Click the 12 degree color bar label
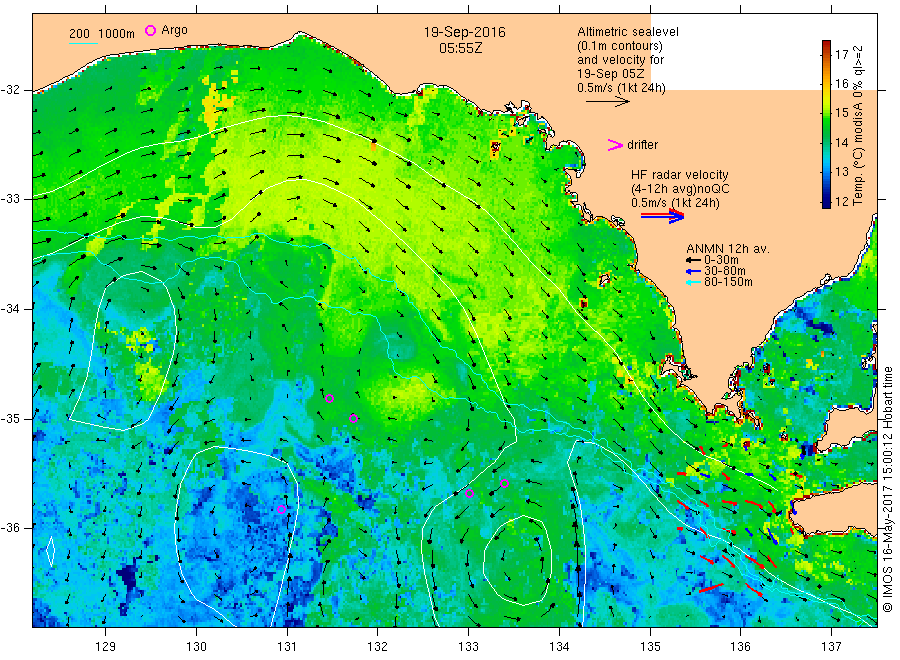The width and height of the screenshot is (900, 660). (x=841, y=201)
